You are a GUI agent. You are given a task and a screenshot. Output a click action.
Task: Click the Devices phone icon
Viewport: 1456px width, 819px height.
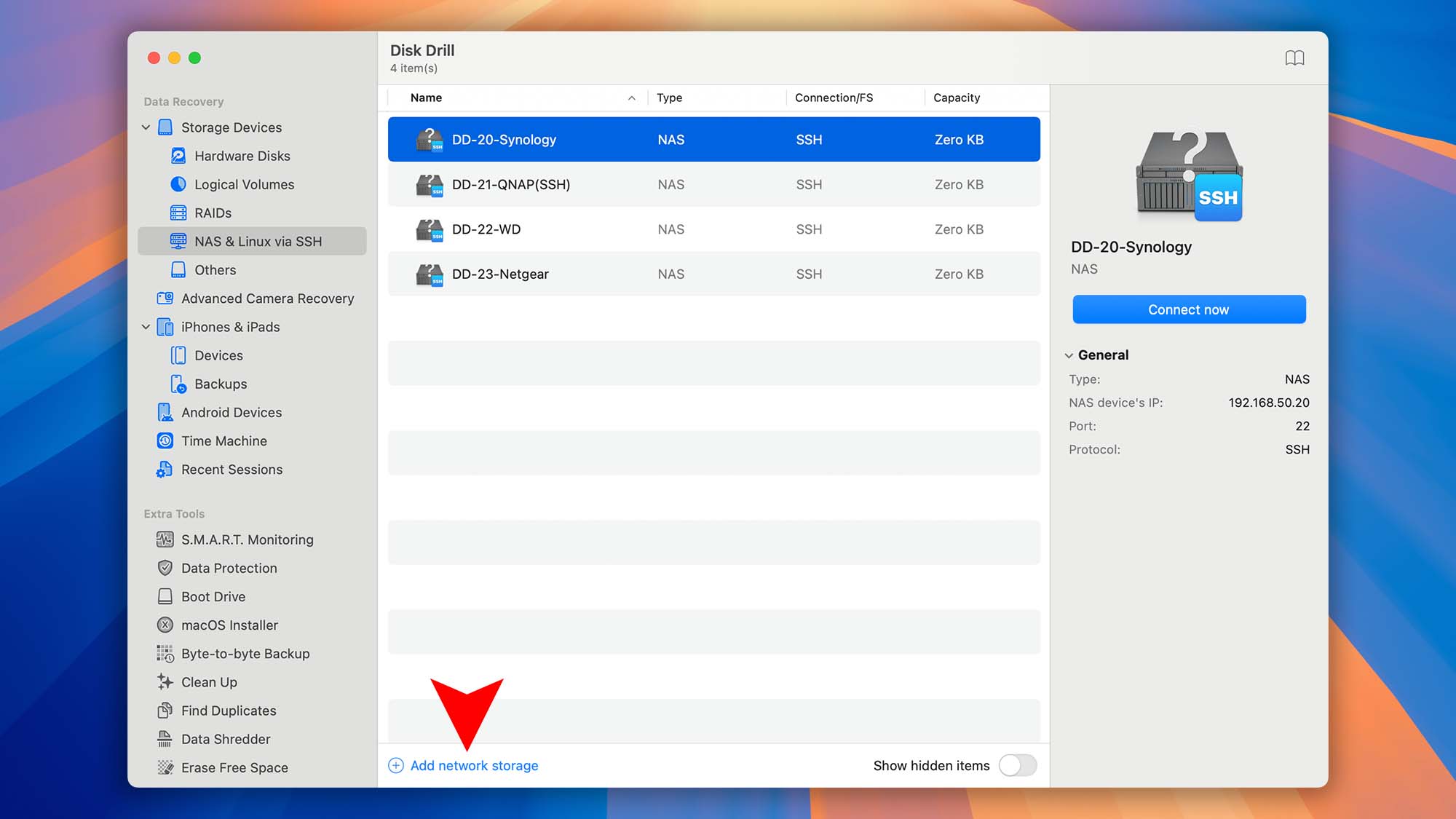click(x=178, y=355)
